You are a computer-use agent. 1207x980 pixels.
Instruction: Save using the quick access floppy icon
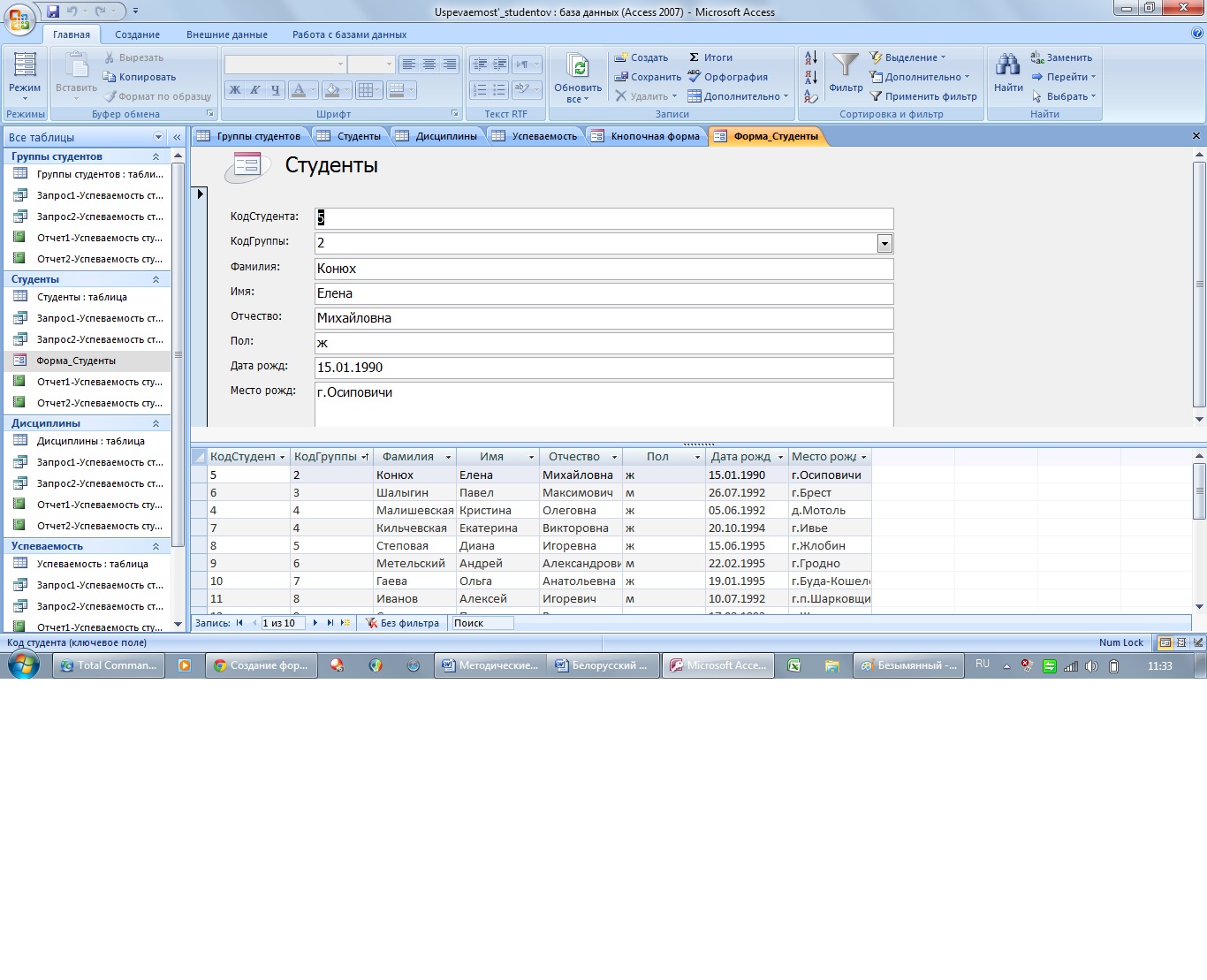(x=53, y=11)
